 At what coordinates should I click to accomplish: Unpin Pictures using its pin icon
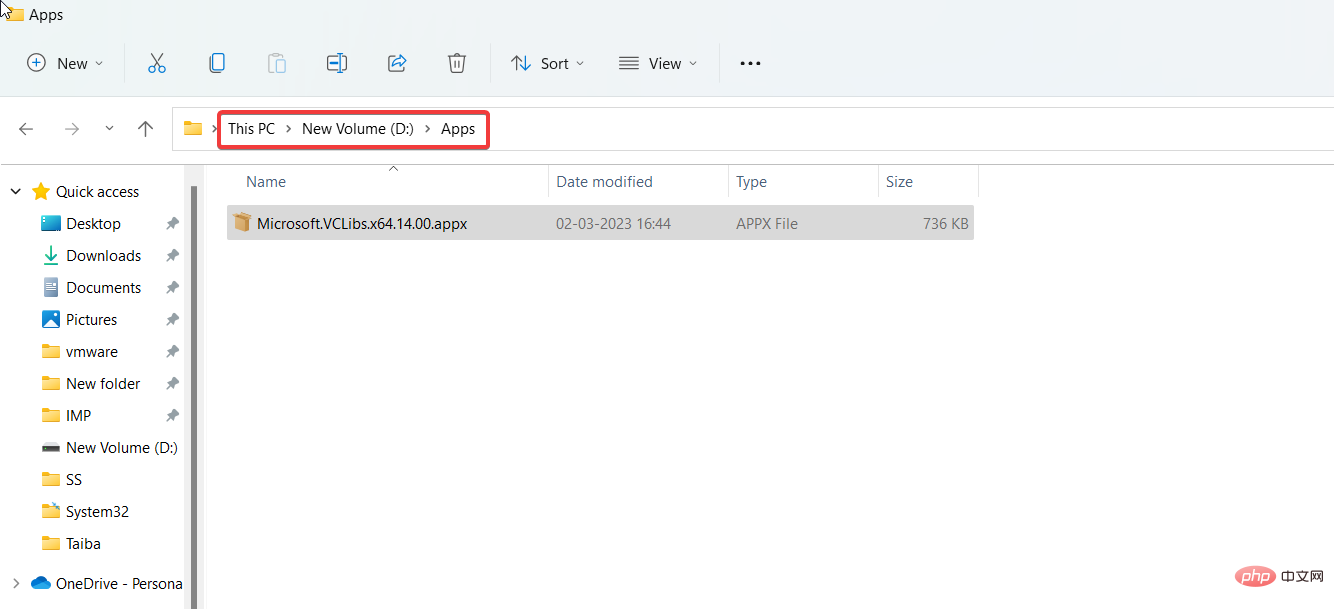pyautogui.click(x=172, y=320)
